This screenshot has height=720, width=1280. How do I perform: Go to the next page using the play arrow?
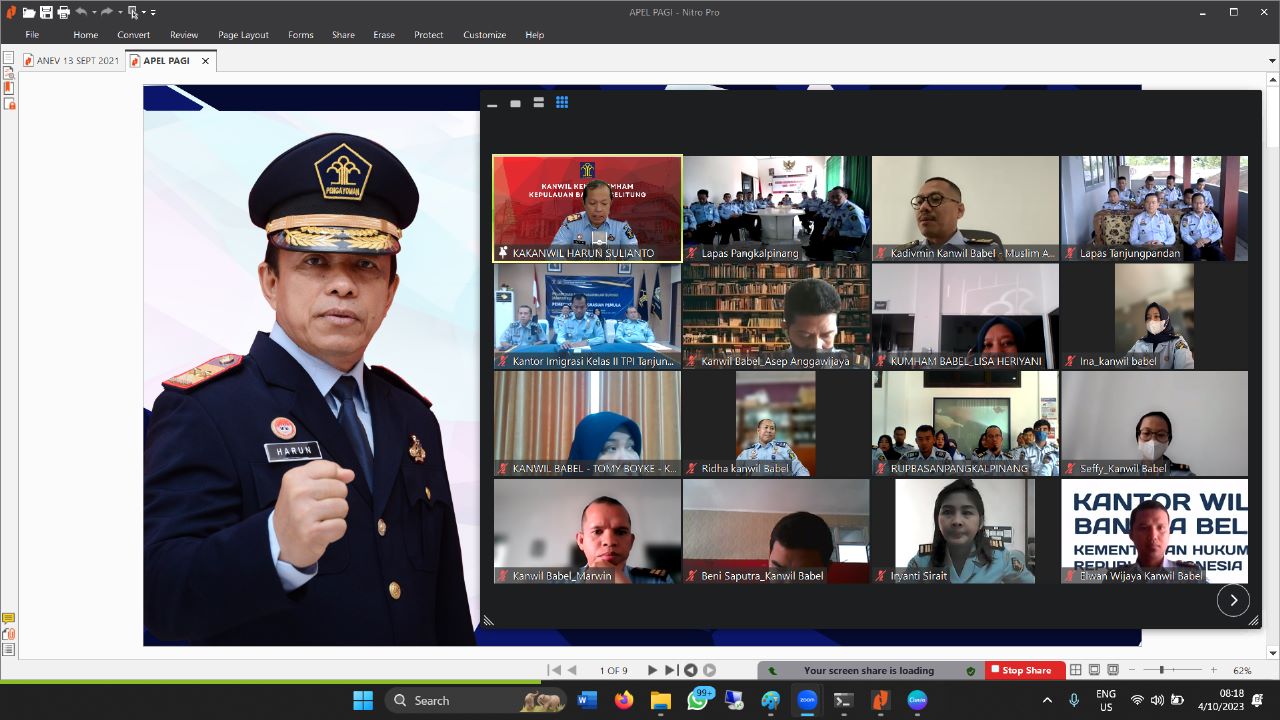(652, 670)
